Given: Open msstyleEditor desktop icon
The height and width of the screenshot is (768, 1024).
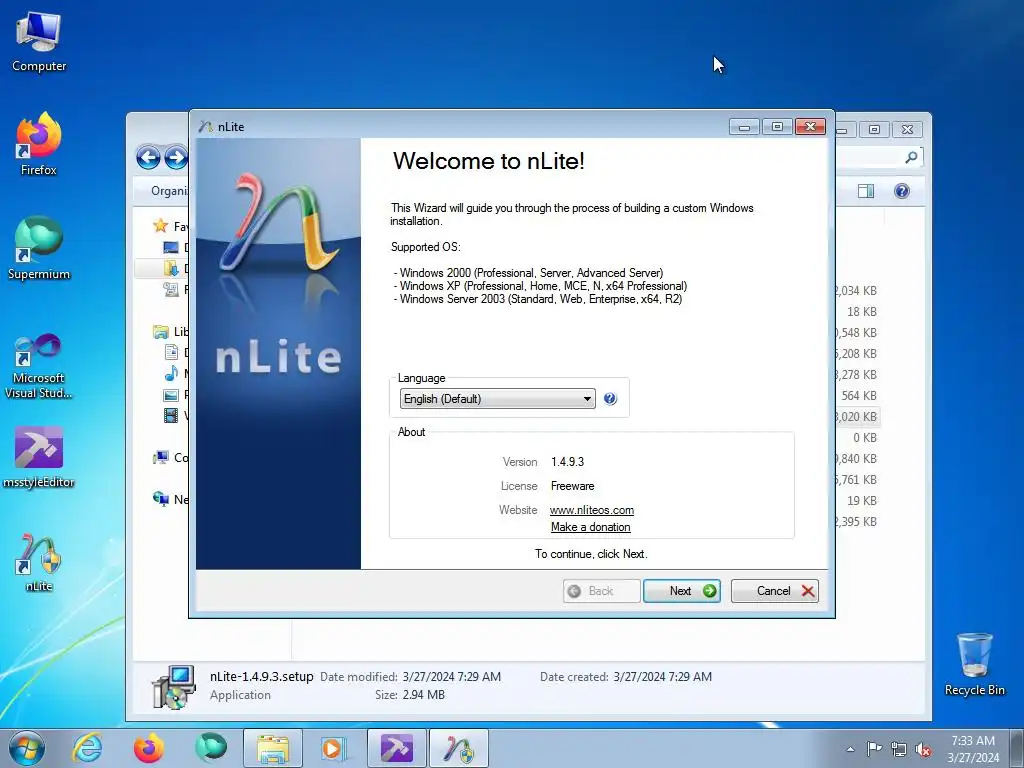Looking at the screenshot, I should pos(39,457).
